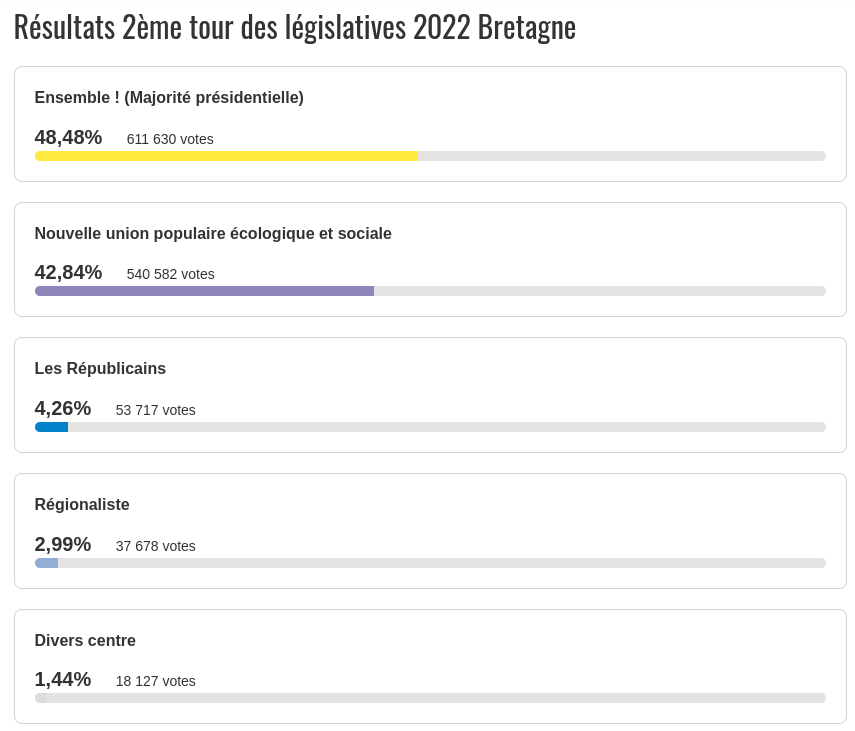Click the light blue Régionaliste progress bar

click(46, 563)
